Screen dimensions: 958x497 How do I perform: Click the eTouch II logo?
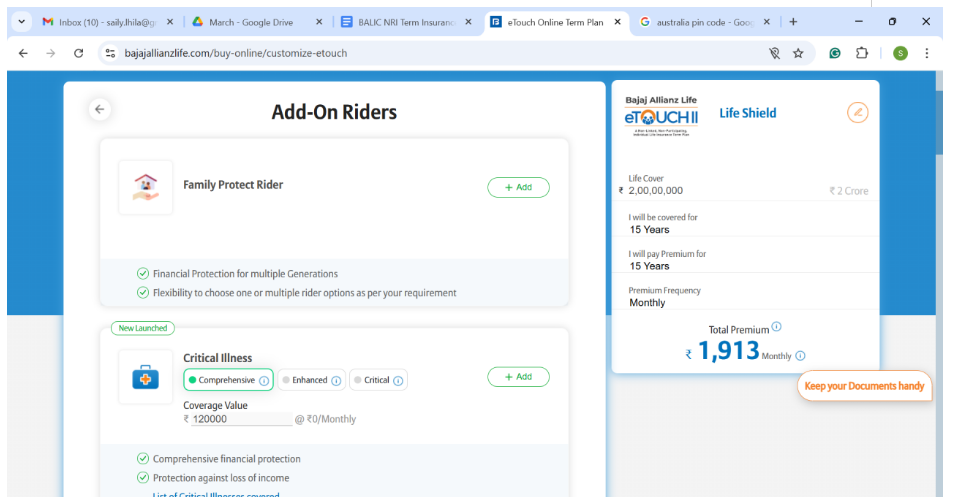tap(660, 116)
